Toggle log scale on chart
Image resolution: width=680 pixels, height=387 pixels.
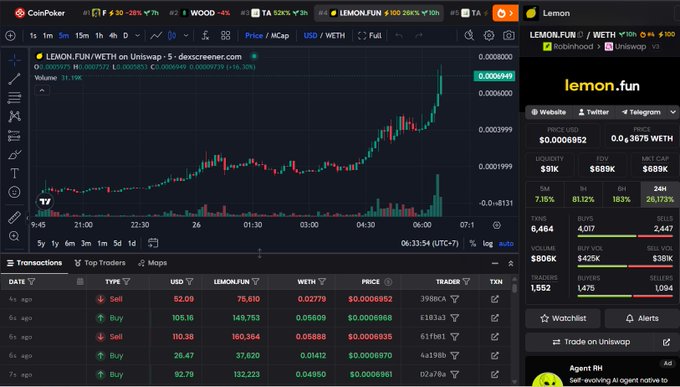(488, 243)
